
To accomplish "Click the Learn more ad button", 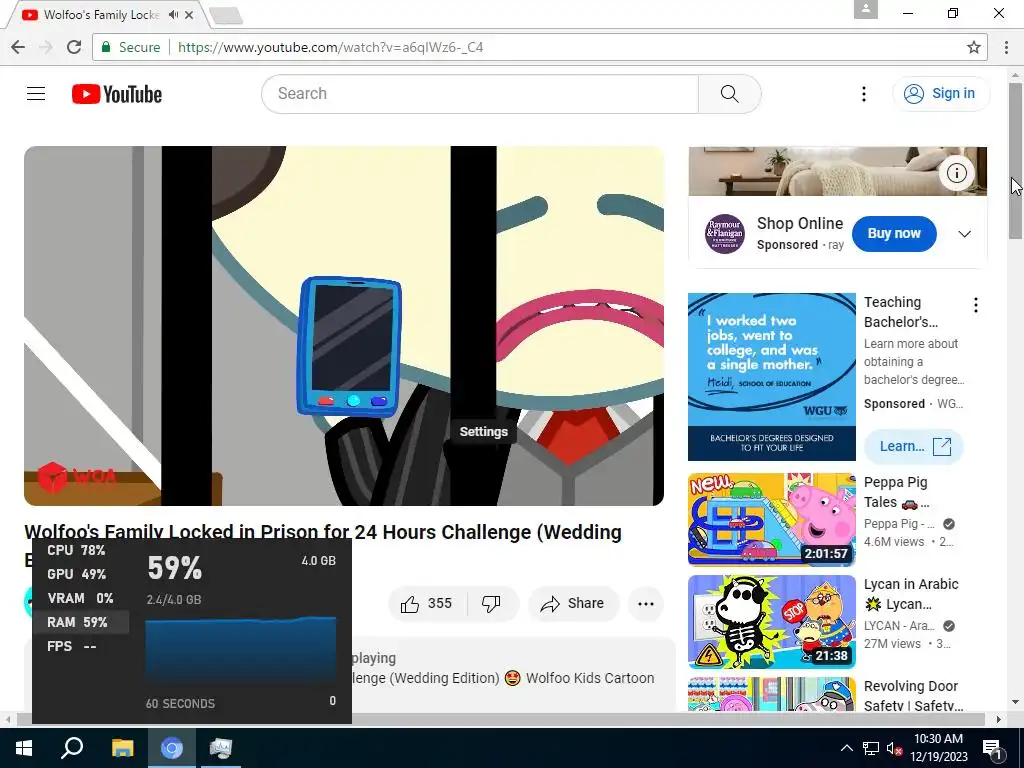I will click(x=914, y=447).
